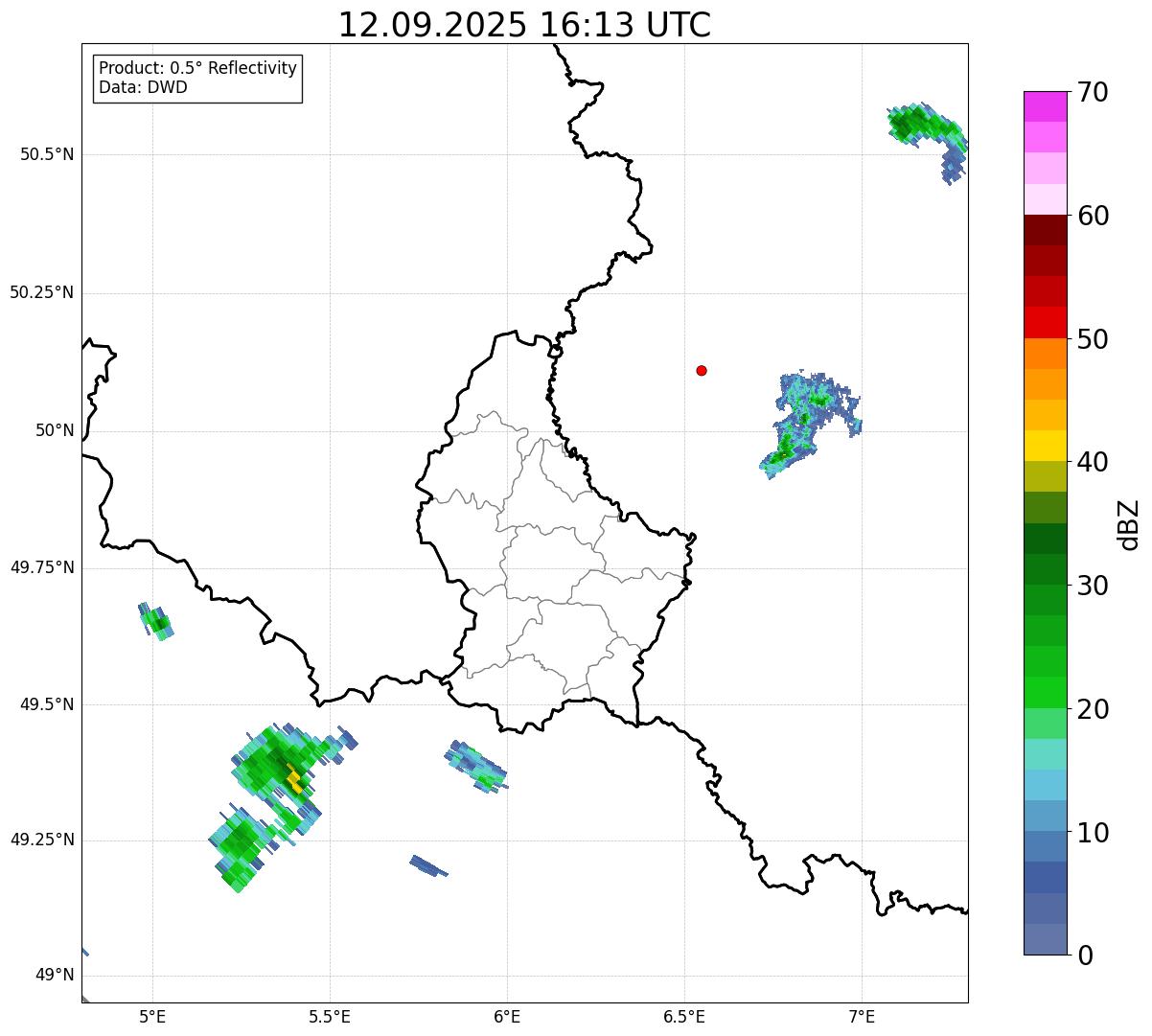The image size is (1152, 1036).
Task: Click the 49.75°N latitude label
Action: (41, 567)
